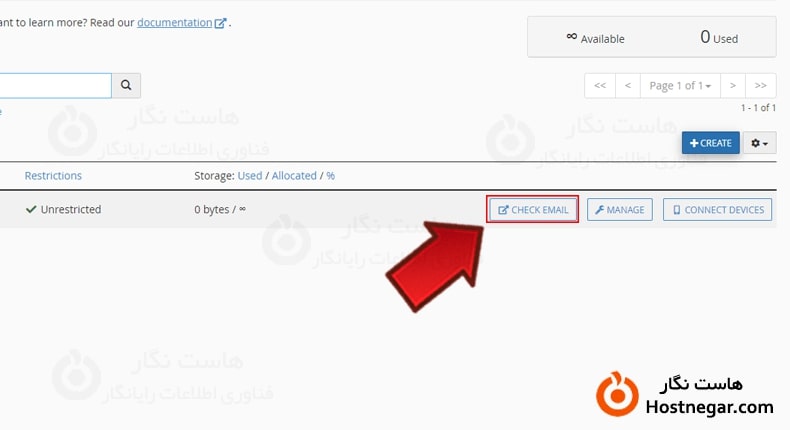Click external link icon next to documentation
This screenshot has height=430, width=790.
(x=220, y=23)
